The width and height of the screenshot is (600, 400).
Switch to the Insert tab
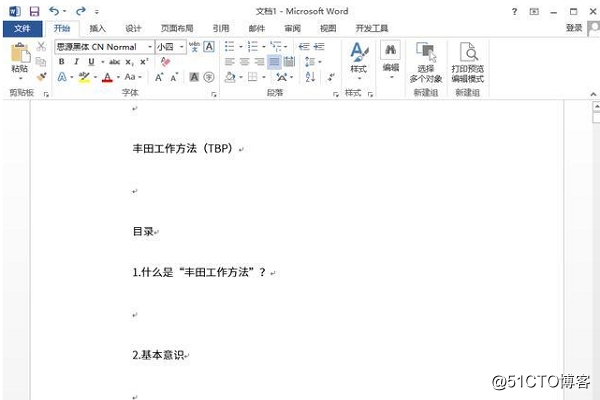click(97, 28)
